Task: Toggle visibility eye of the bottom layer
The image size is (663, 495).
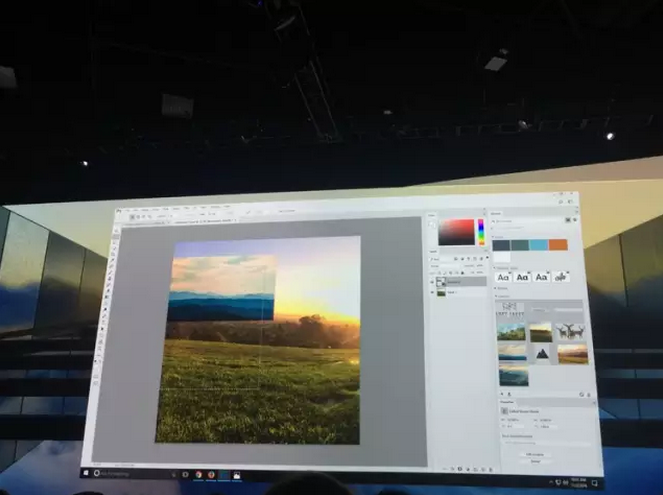Action: (x=434, y=293)
